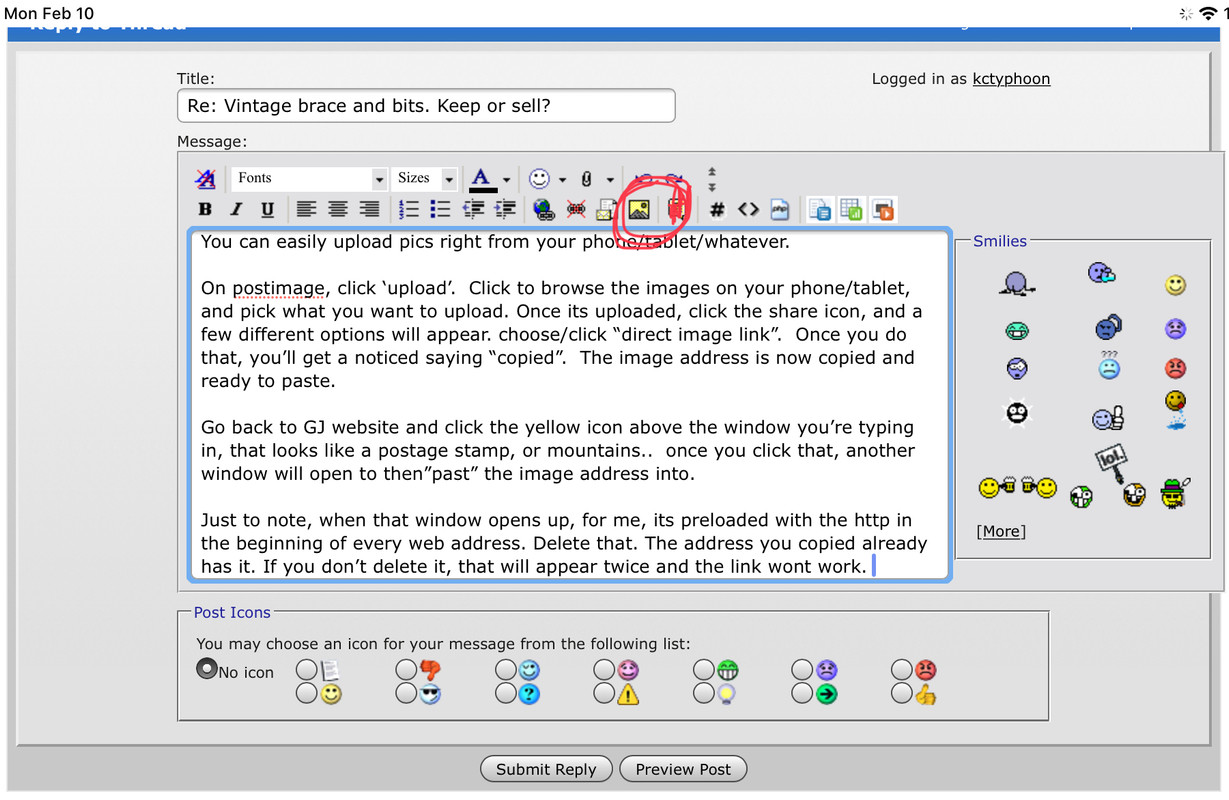Toggle bold formatting
1229x800 pixels.
pyautogui.click(x=205, y=209)
